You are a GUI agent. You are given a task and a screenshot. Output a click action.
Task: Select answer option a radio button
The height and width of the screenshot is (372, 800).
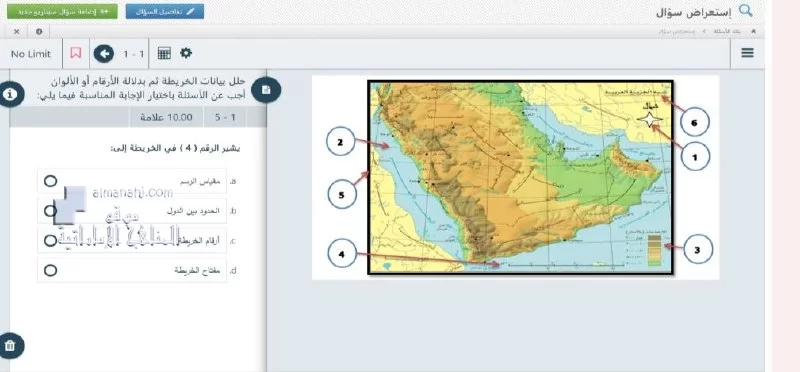(50, 181)
